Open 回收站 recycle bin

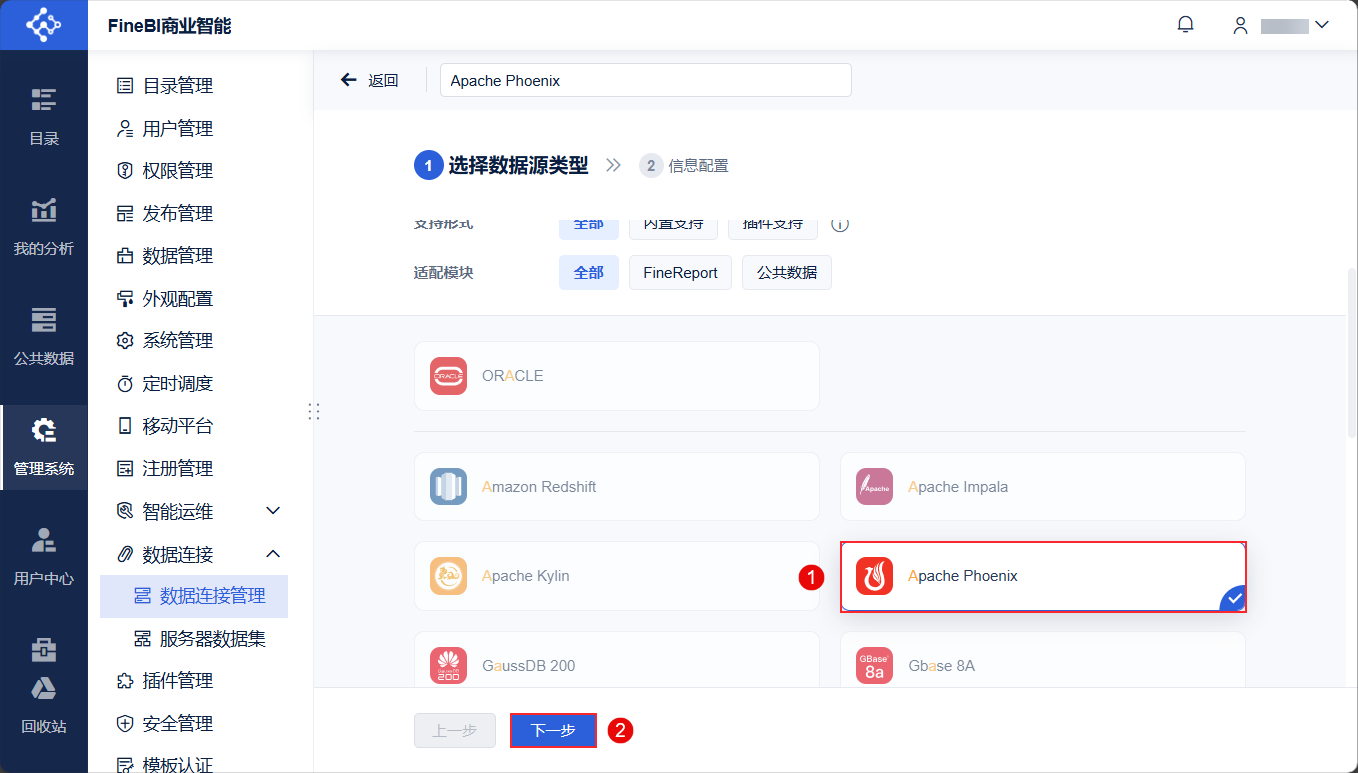point(44,707)
